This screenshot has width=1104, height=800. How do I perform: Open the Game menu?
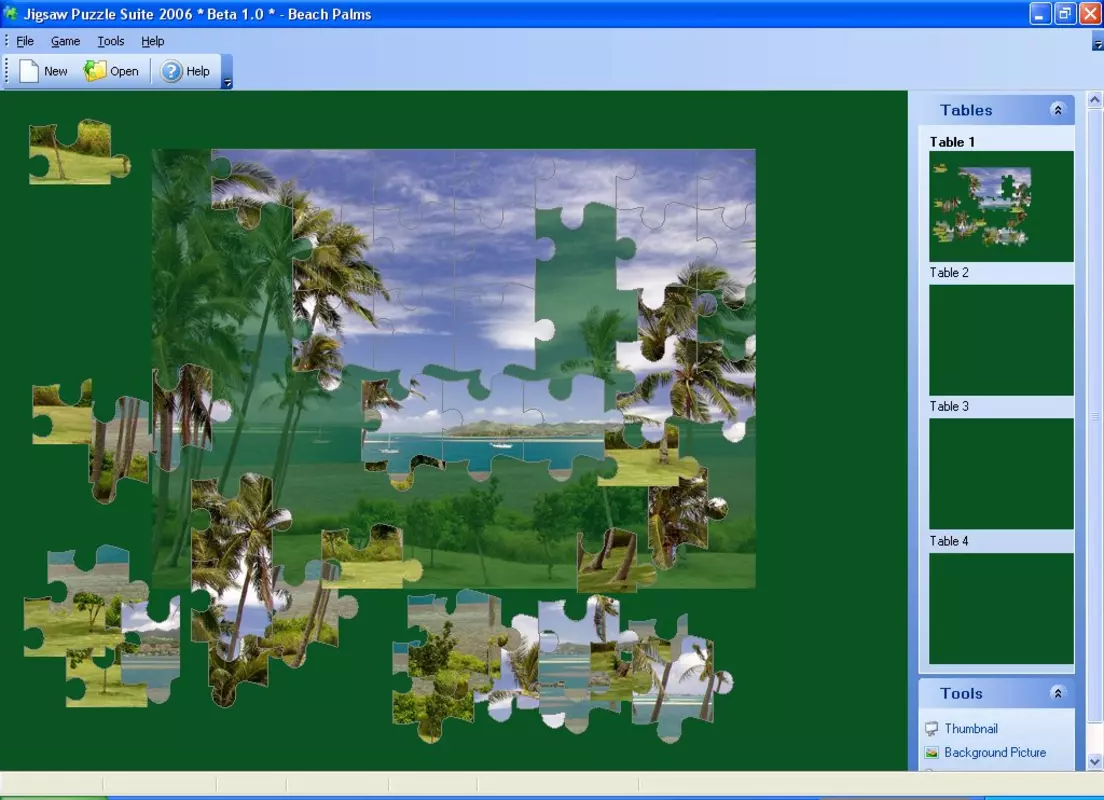[x=65, y=41]
